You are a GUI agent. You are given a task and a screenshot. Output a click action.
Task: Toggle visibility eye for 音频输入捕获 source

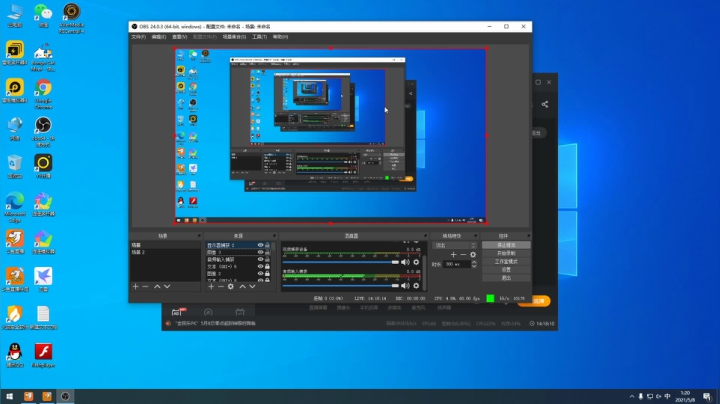pos(260,259)
